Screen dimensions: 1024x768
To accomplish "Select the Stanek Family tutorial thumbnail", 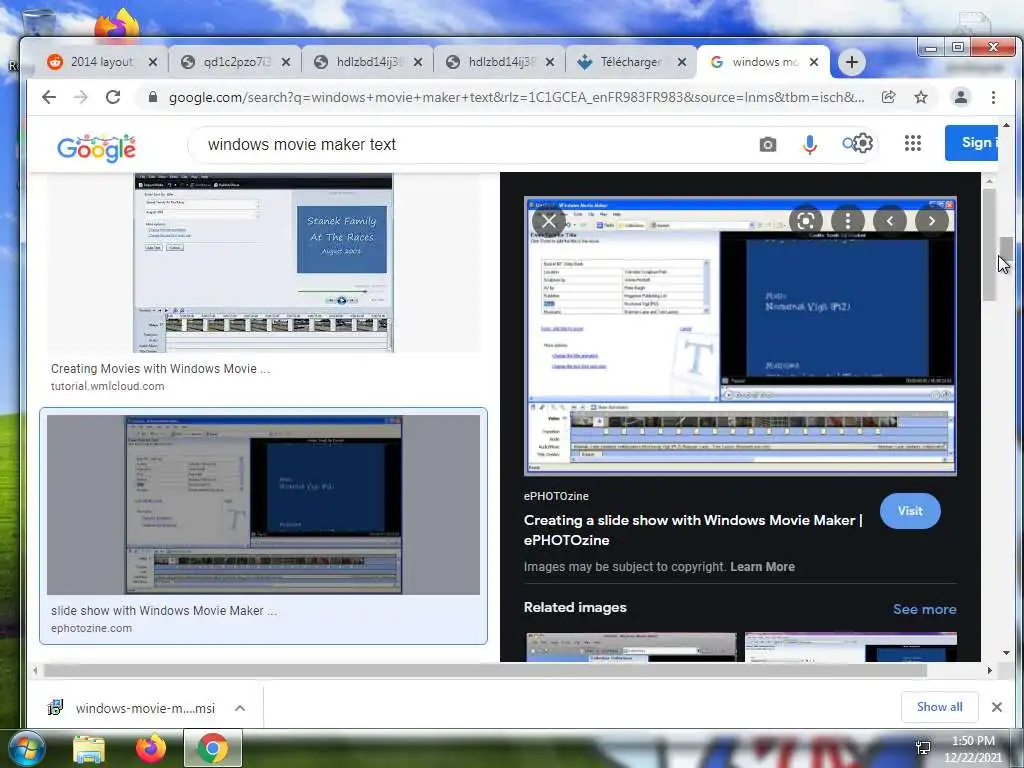I will (x=263, y=263).
